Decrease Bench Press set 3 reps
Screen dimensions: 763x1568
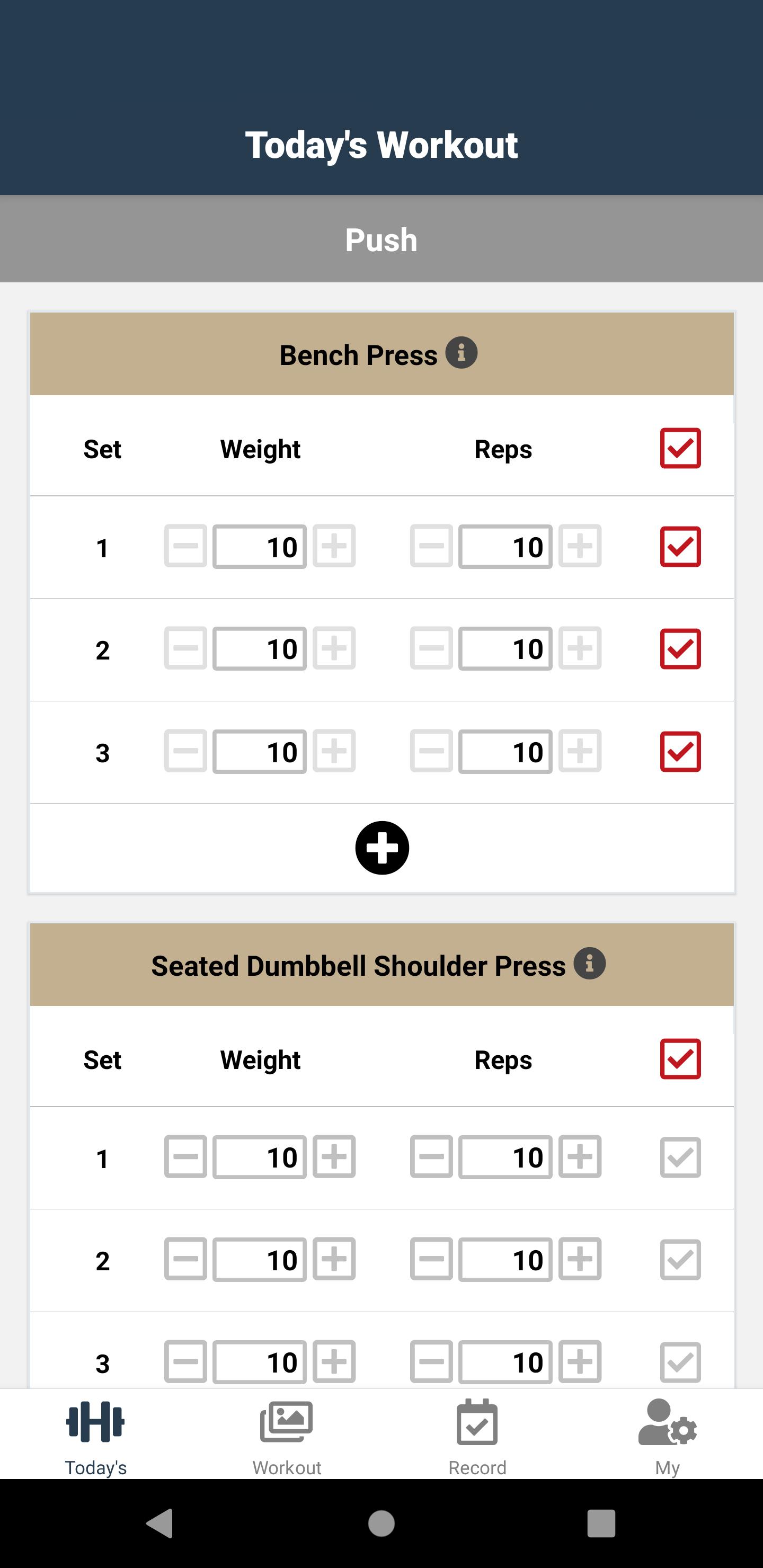(x=431, y=751)
